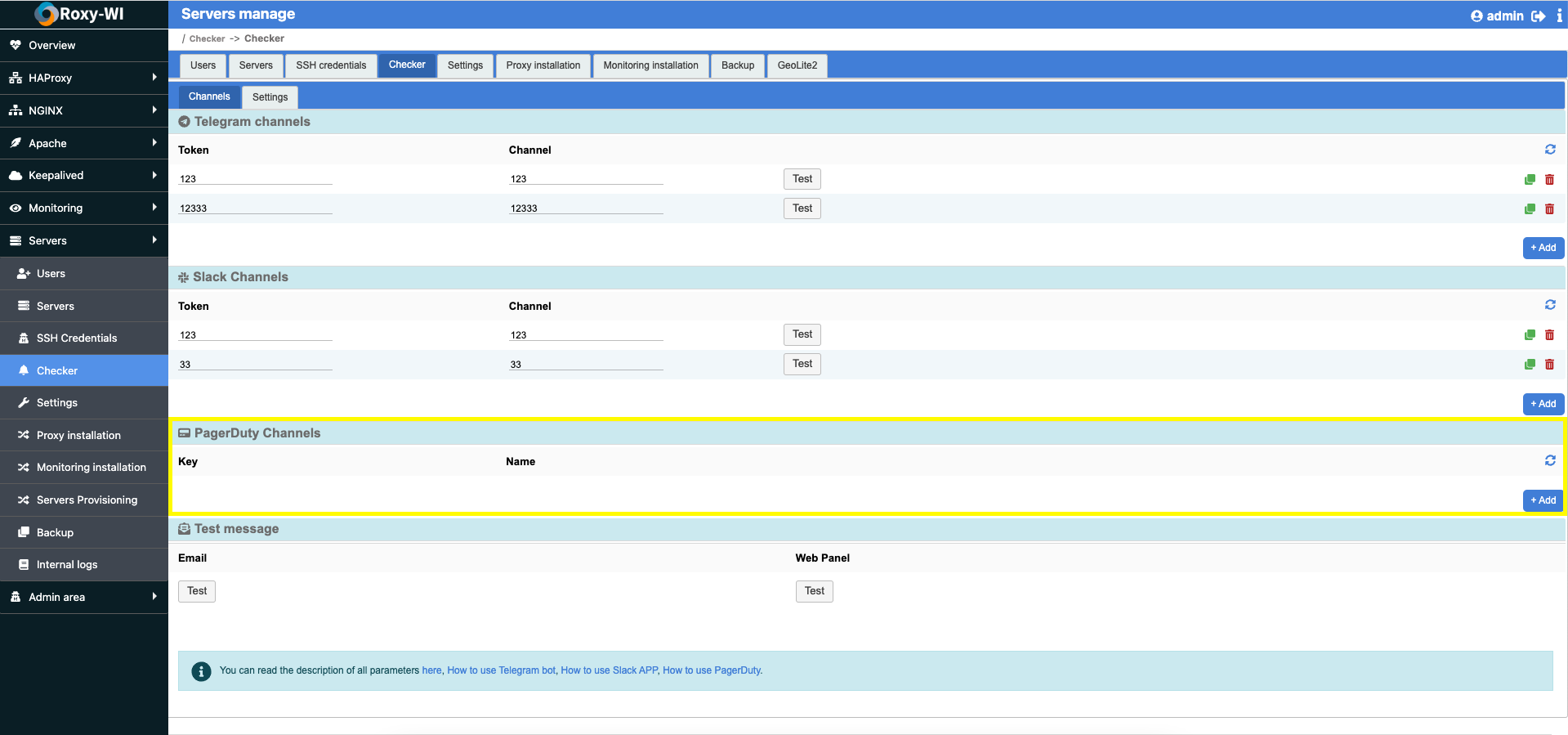Edit Telegram channel field 12333
This screenshot has width=1568, height=735.
pyautogui.click(x=586, y=208)
